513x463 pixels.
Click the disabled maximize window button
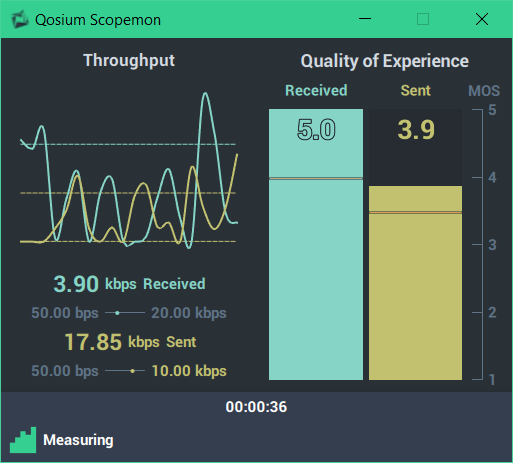tap(423, 19)
